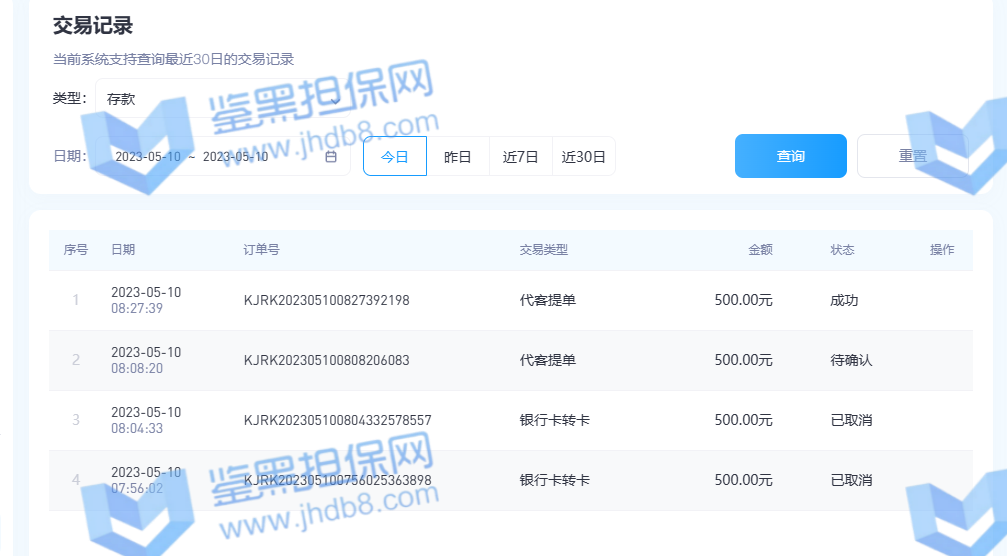Click the end date in date range
This screenshot has width=1007, height=556.
[x=235, y=157]
